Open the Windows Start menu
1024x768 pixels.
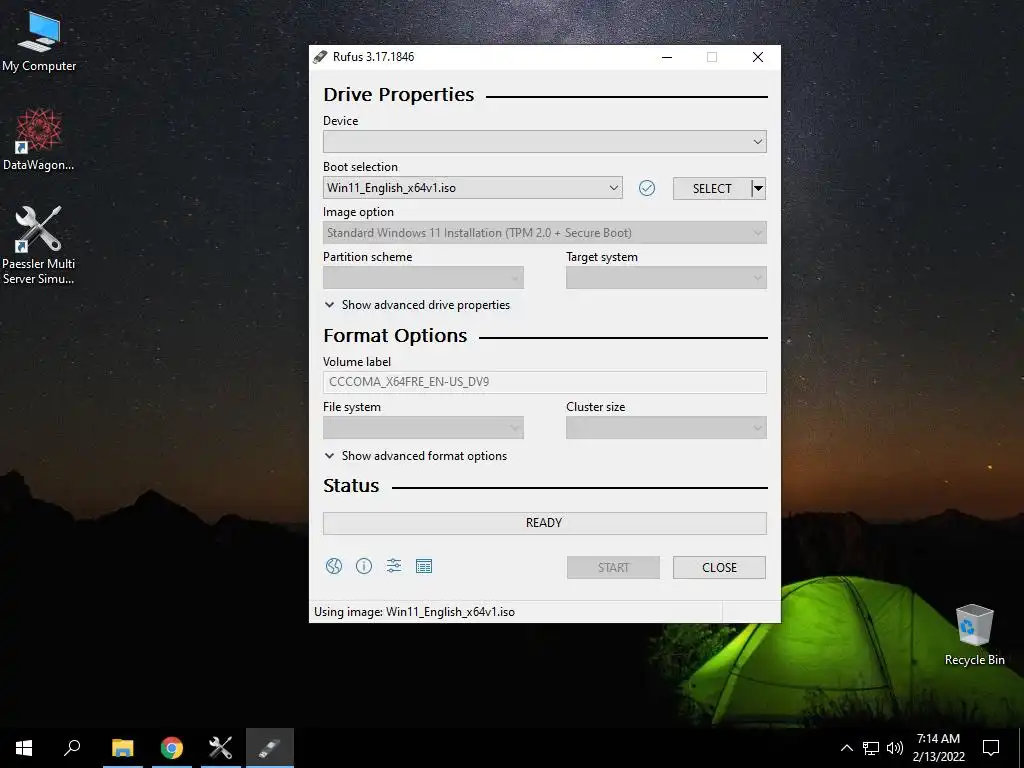pos(24,748)
